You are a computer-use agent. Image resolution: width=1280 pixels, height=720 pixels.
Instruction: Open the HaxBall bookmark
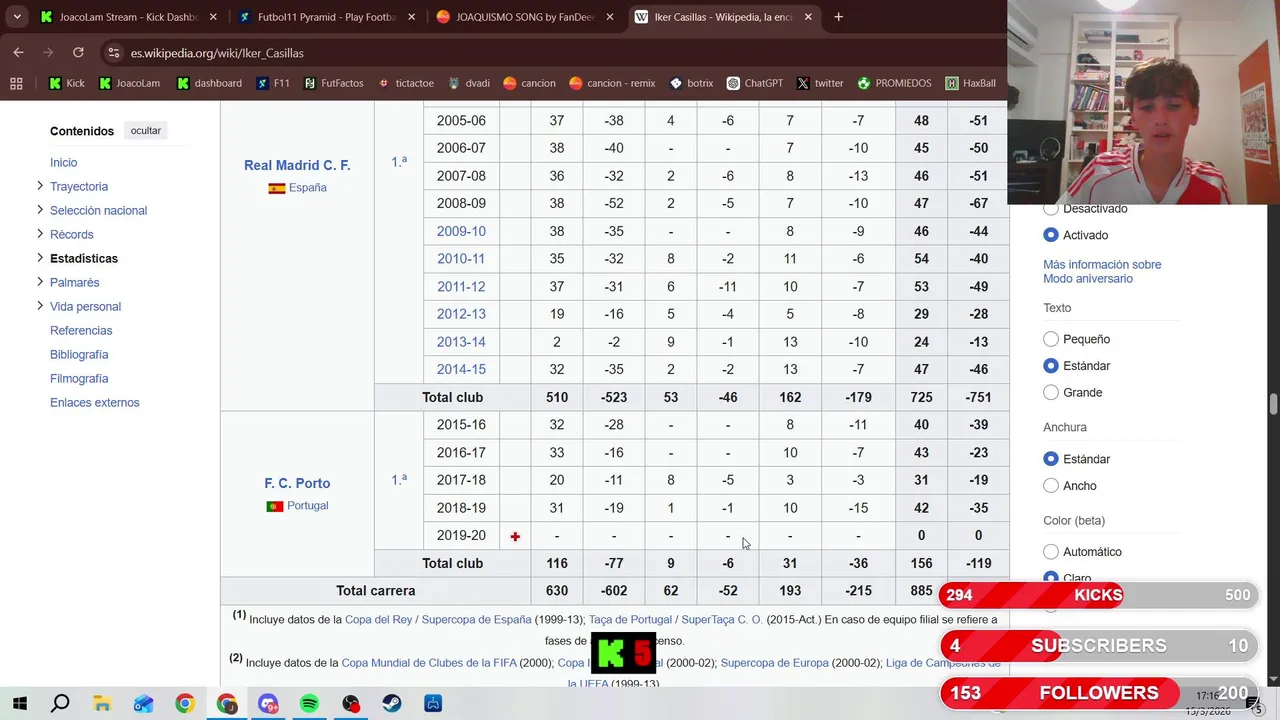pyautogui.click(x=970, y=83)
